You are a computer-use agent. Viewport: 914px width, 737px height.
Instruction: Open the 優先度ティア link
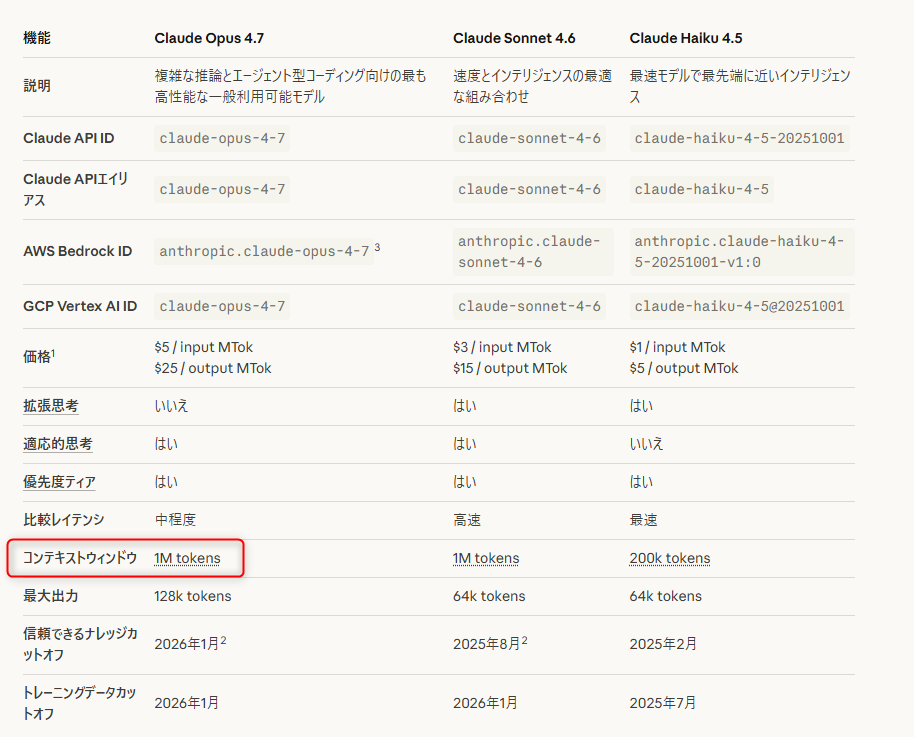(59, 482)
